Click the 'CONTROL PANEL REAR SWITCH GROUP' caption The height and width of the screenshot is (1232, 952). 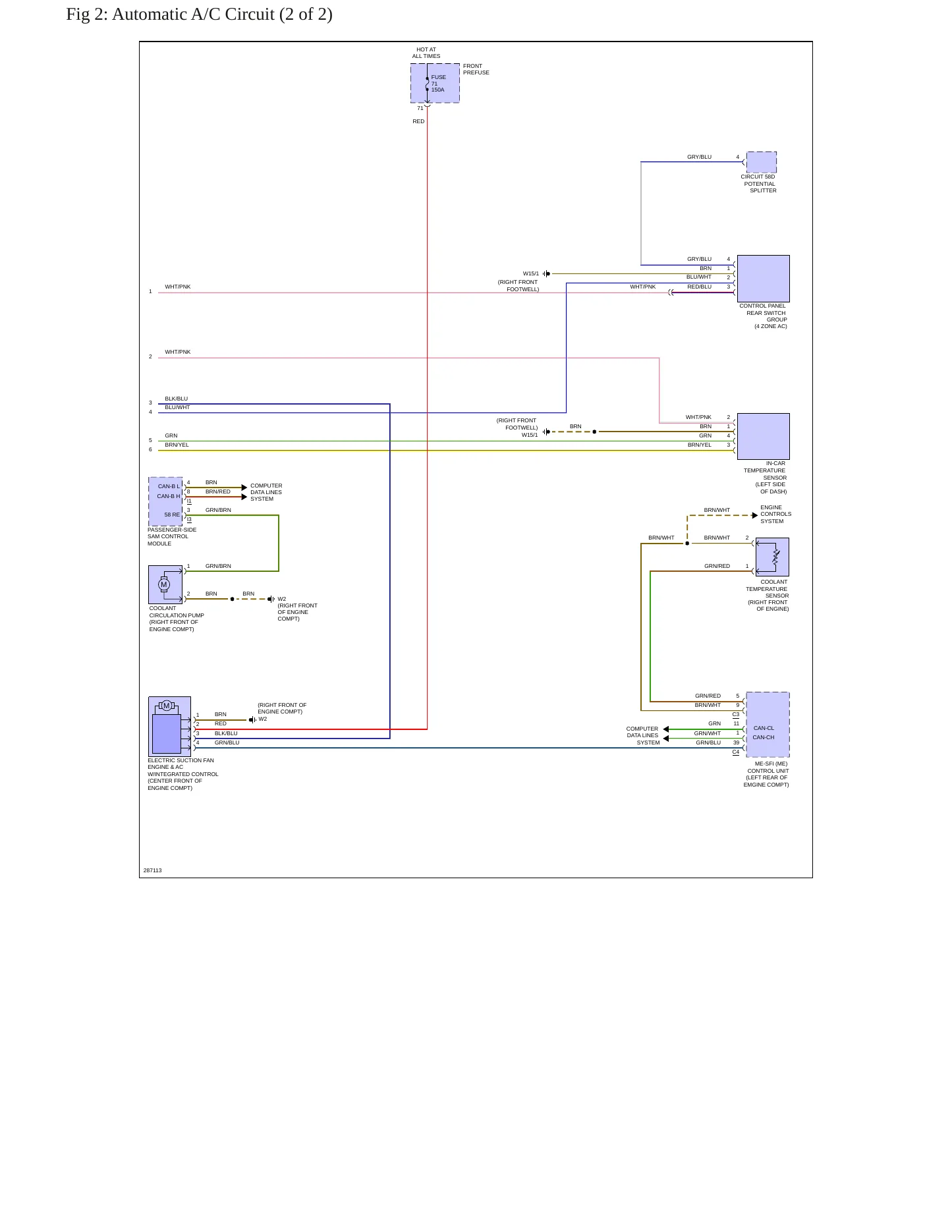[763, 316]
